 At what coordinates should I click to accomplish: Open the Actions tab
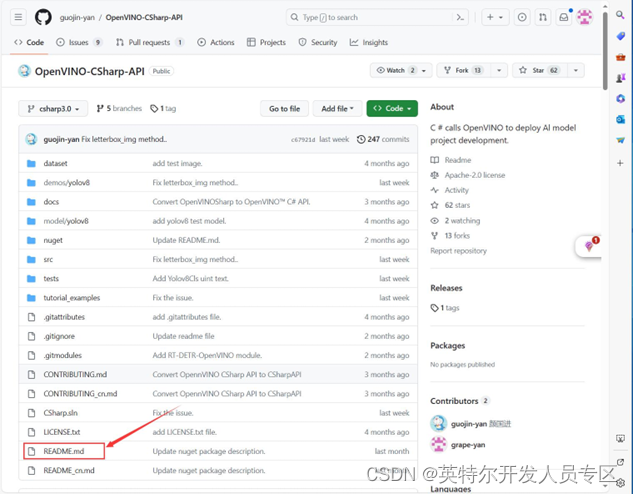[216, 42]
